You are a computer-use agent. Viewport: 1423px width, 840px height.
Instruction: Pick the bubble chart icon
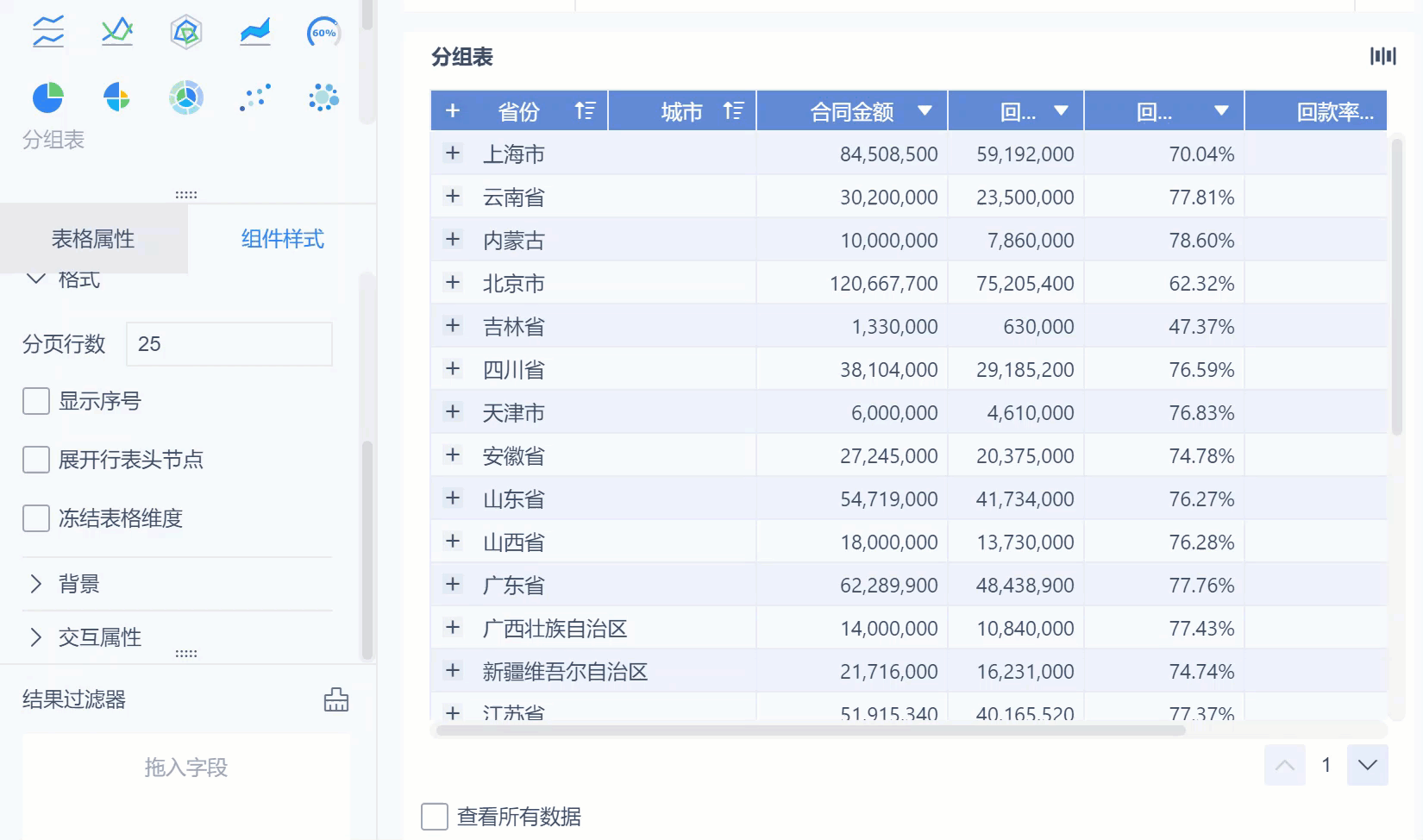point(324,97)
